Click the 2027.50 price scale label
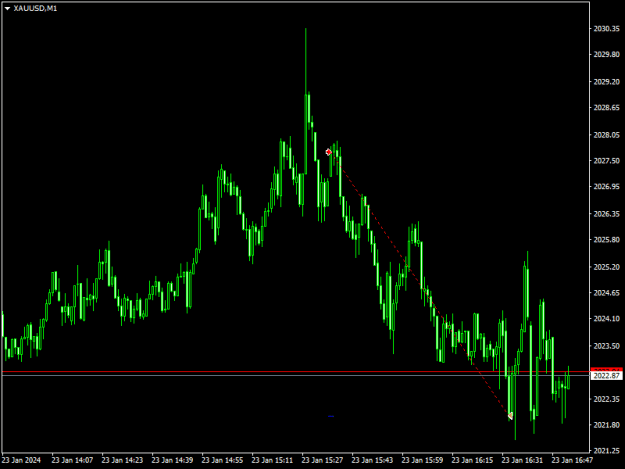625x469 pixels. 607,161
